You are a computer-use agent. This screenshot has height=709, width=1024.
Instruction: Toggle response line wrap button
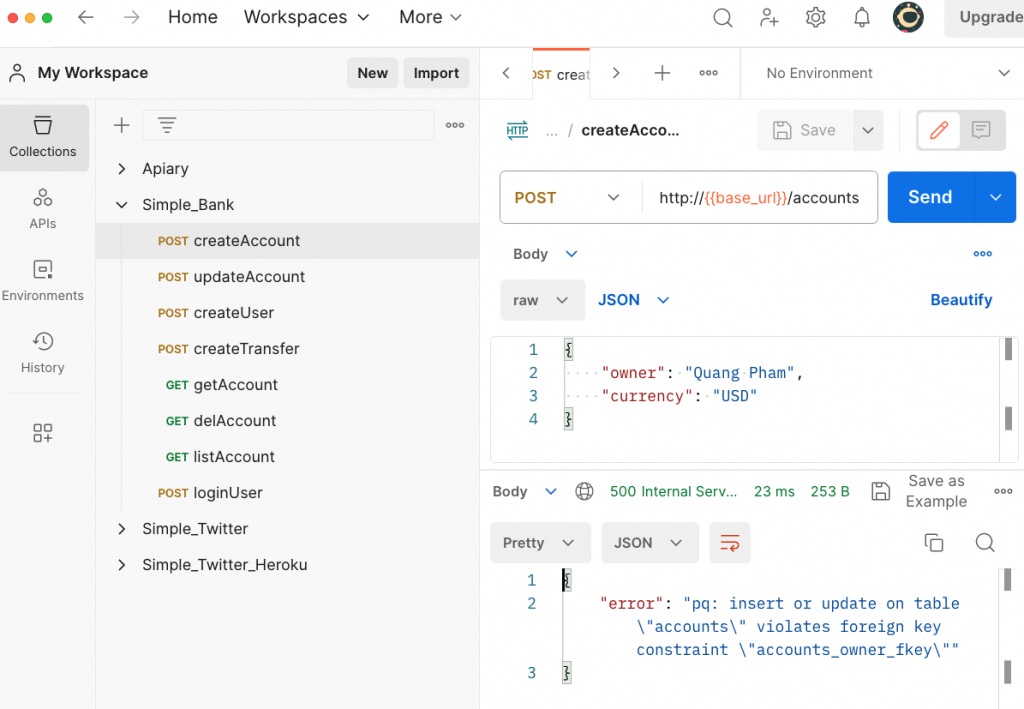730,543
